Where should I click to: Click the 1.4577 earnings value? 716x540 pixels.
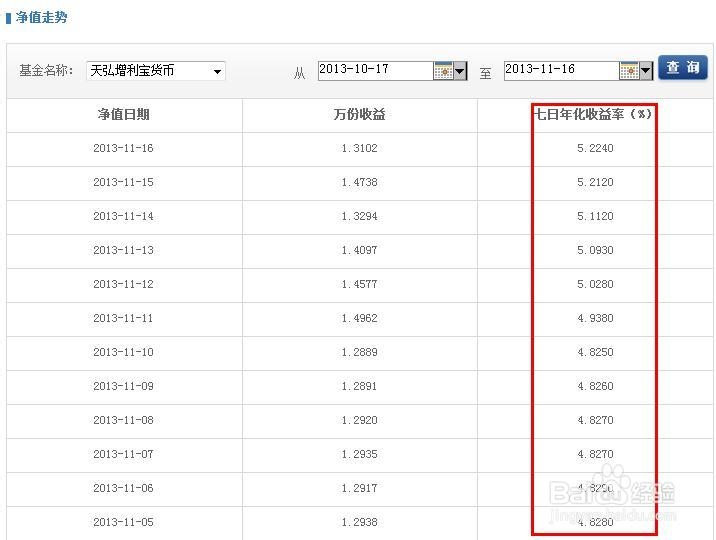tap(359, 284)
